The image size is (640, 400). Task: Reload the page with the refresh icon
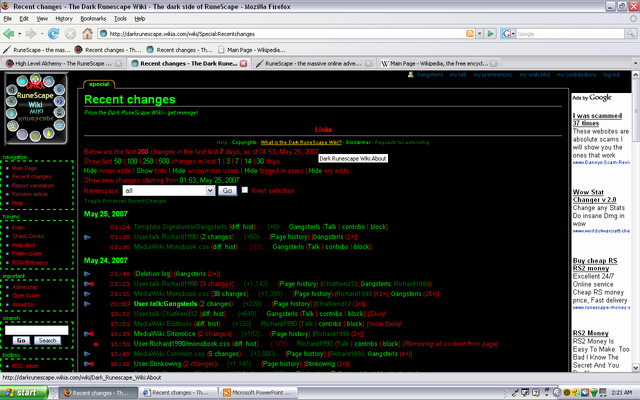point(53,33)
